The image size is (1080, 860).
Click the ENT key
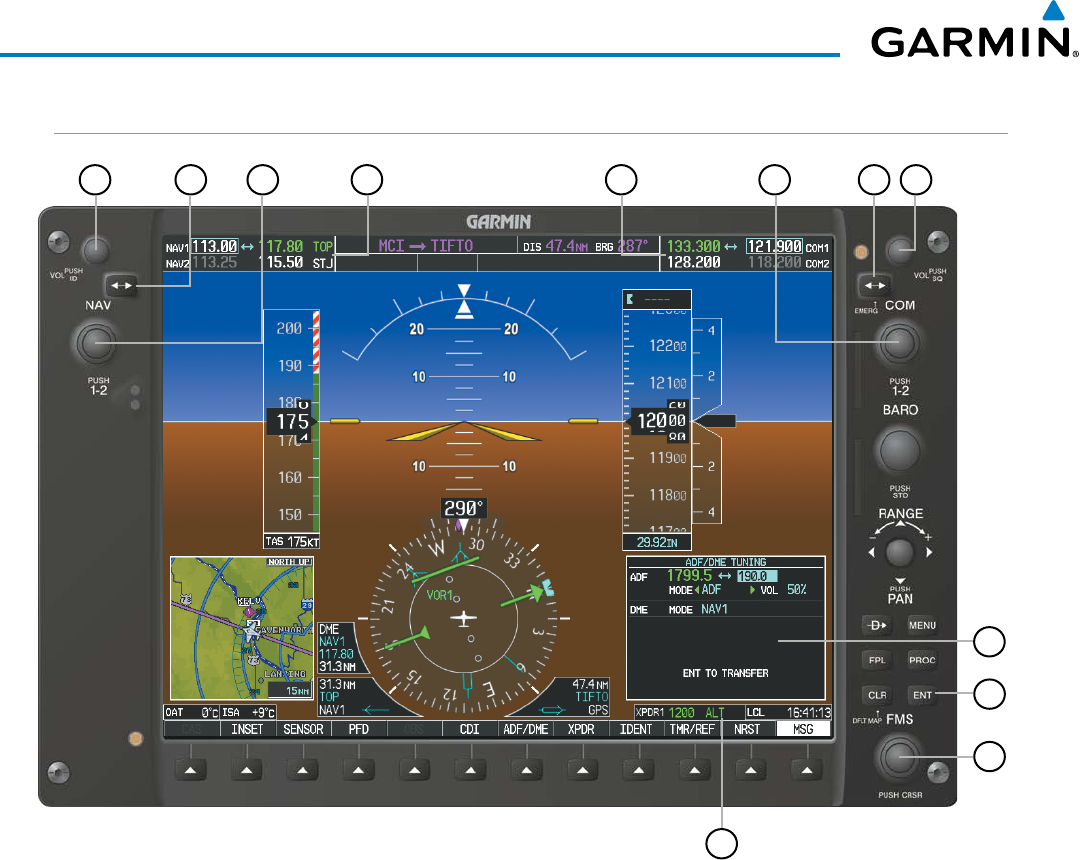[x=922, y=695]
